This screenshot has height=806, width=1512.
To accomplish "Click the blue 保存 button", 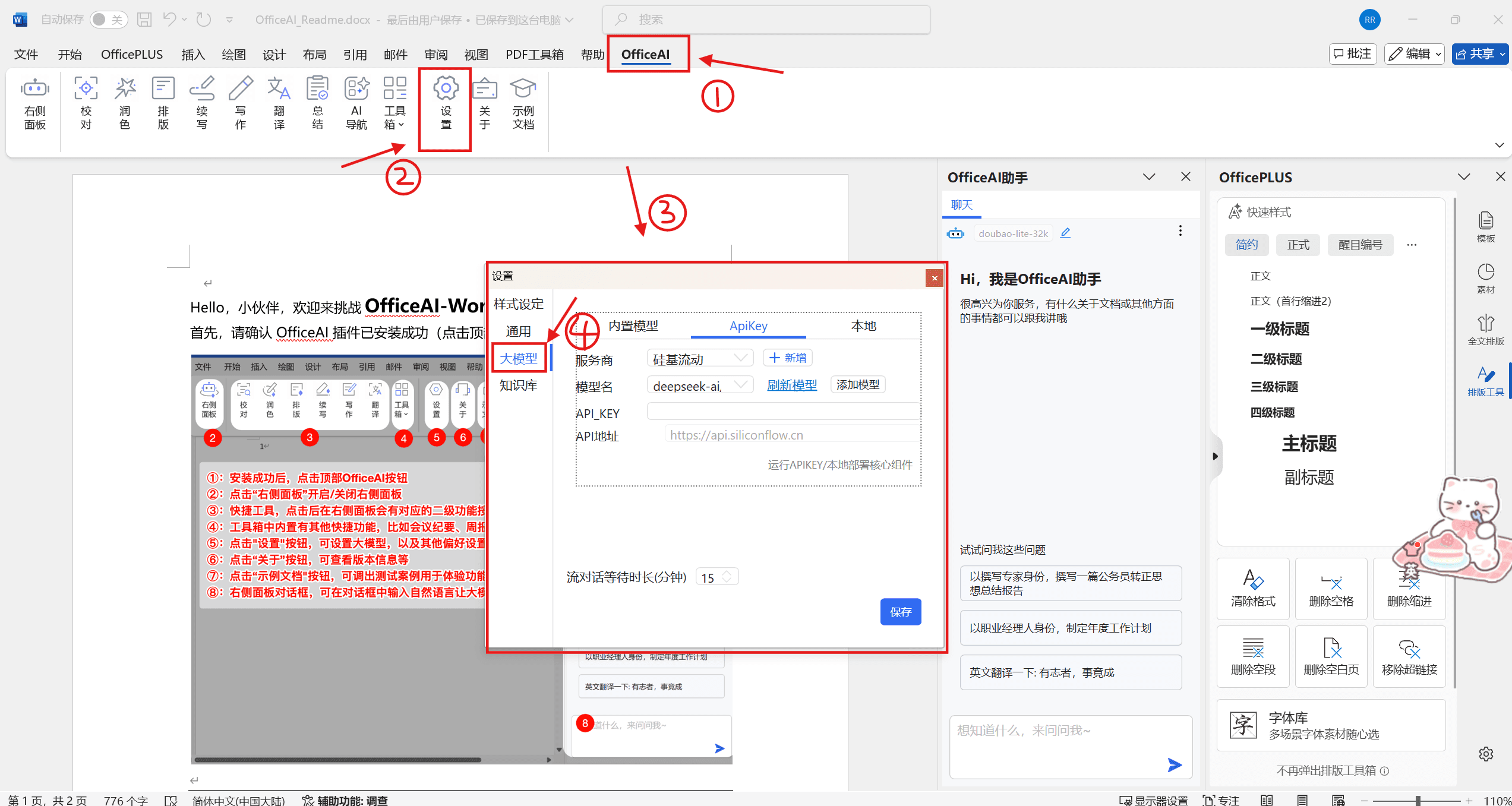I will pyautogui.click(x=900, y=612).
